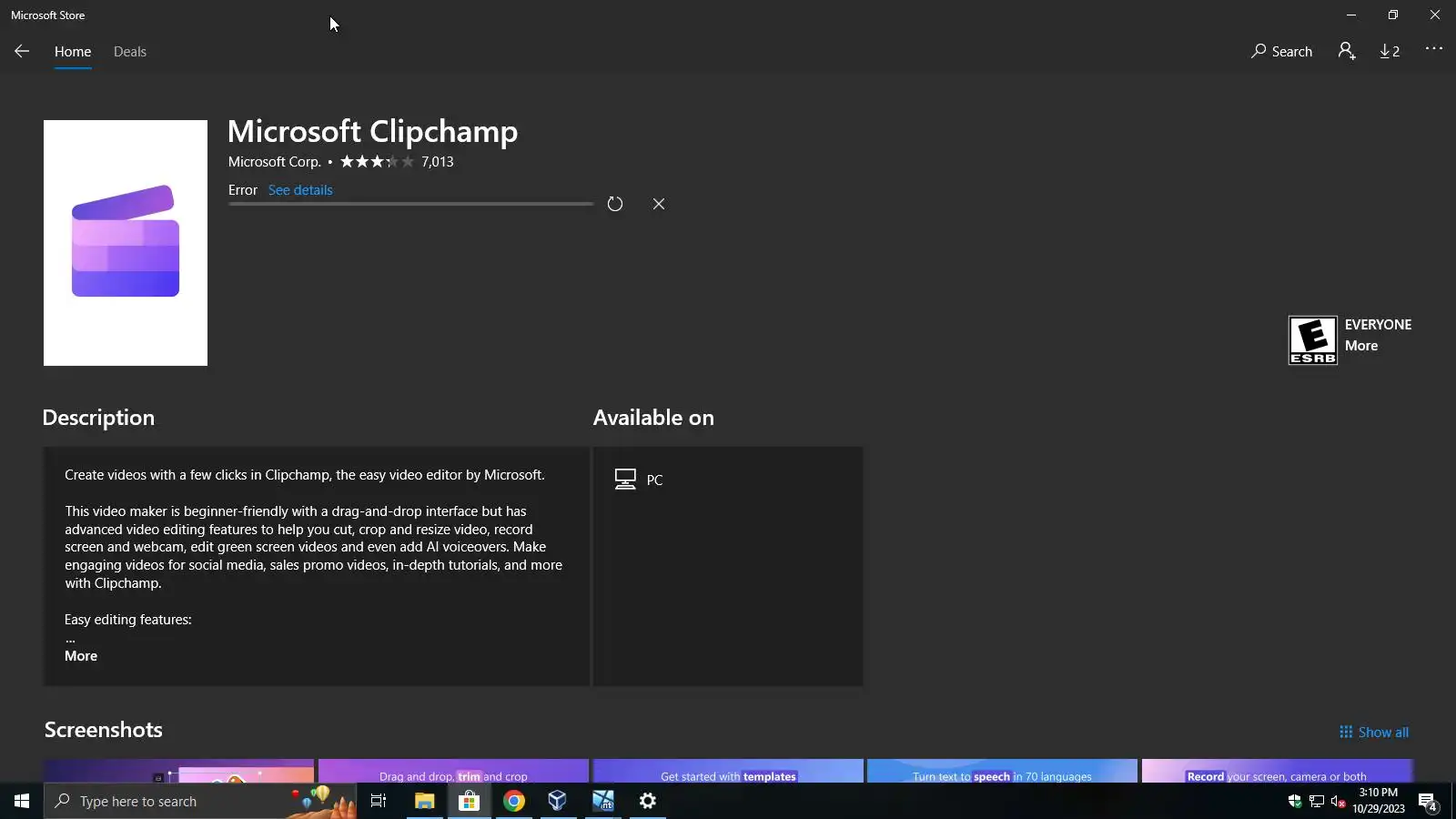Open the downloads and updates queue
This screenshot has height=819, width=1456.
(1390, 52)
